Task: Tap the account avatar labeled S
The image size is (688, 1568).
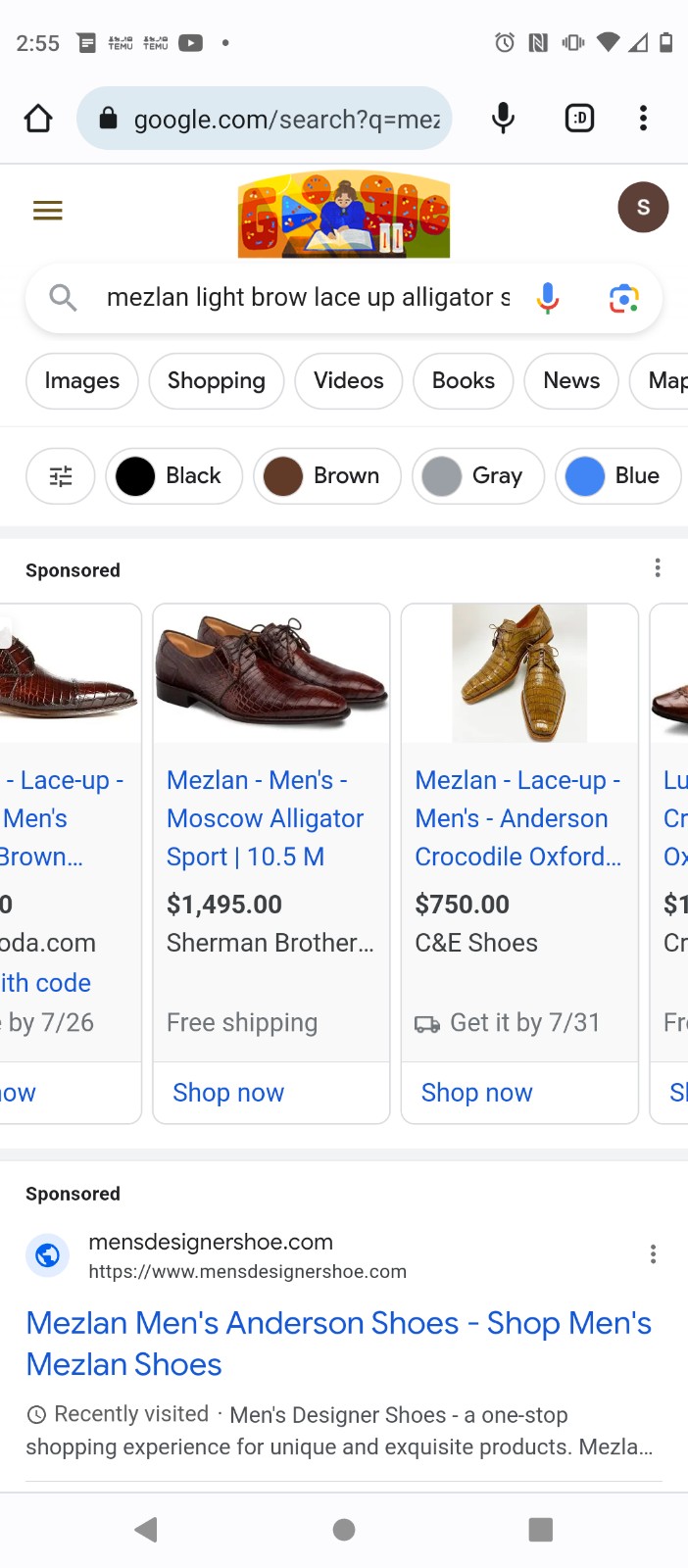Action: [x=643, y=208]
